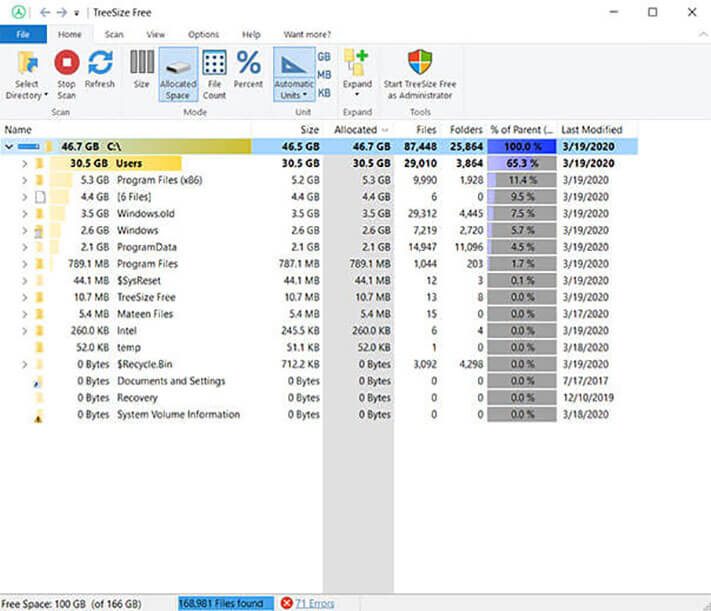Open the Want more? tab
The image size is (711, 611).
(307, 34)
